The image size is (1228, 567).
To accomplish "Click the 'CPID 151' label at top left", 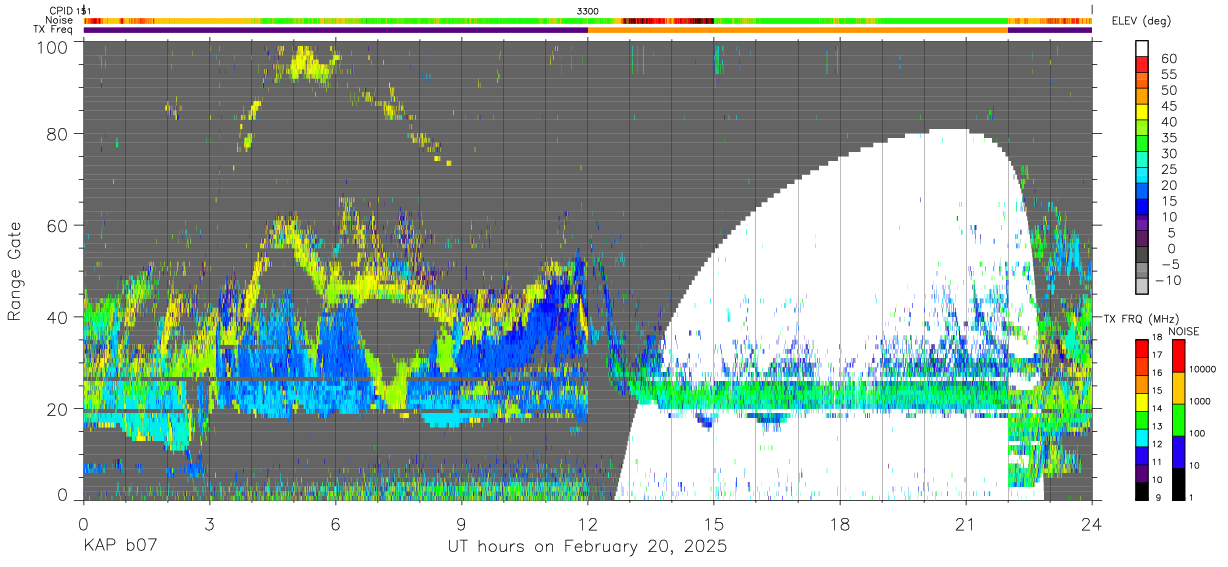I will coord(68,10).
